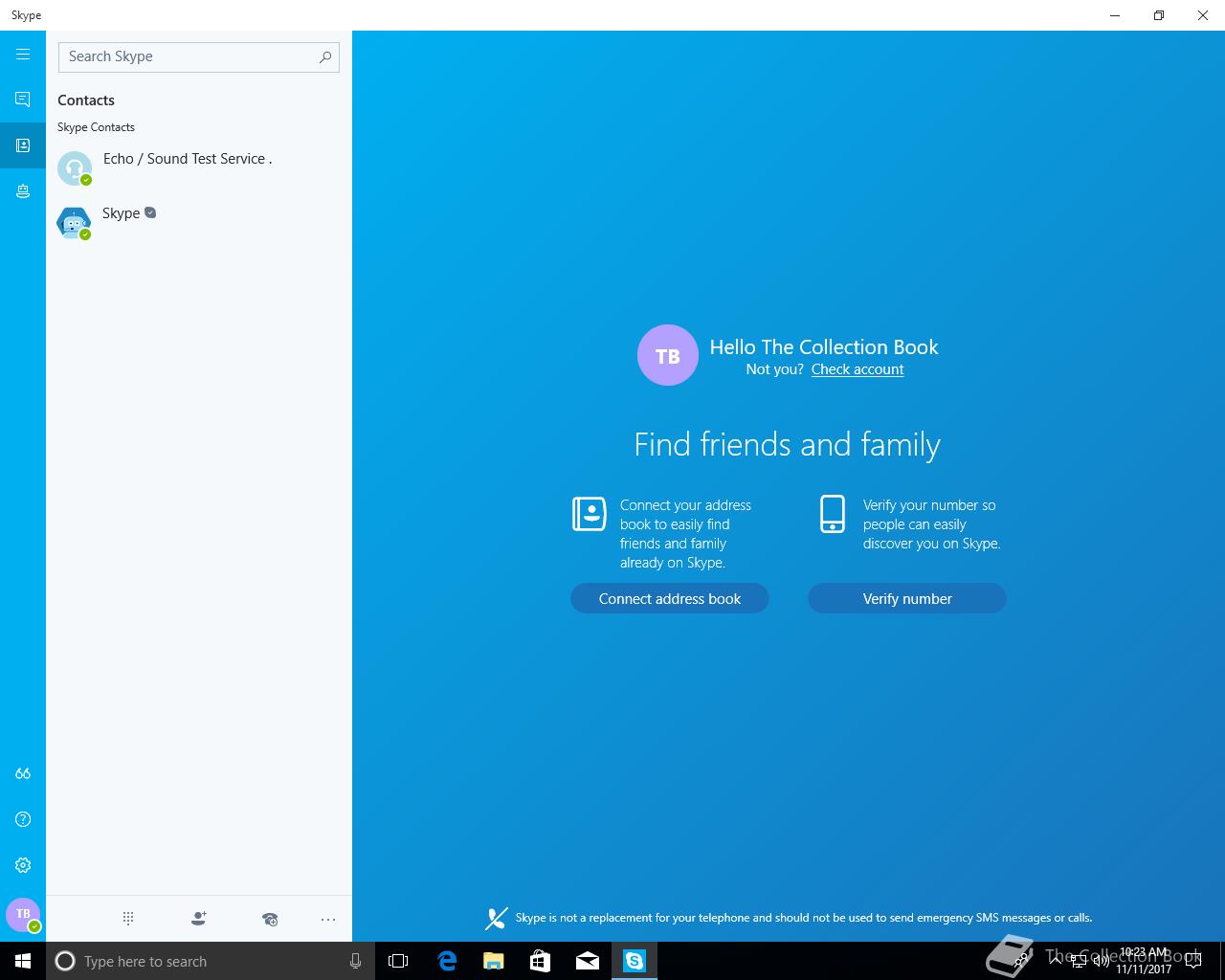Open Skype help question mark icon
1225x980 pixels.
point(23,819)
